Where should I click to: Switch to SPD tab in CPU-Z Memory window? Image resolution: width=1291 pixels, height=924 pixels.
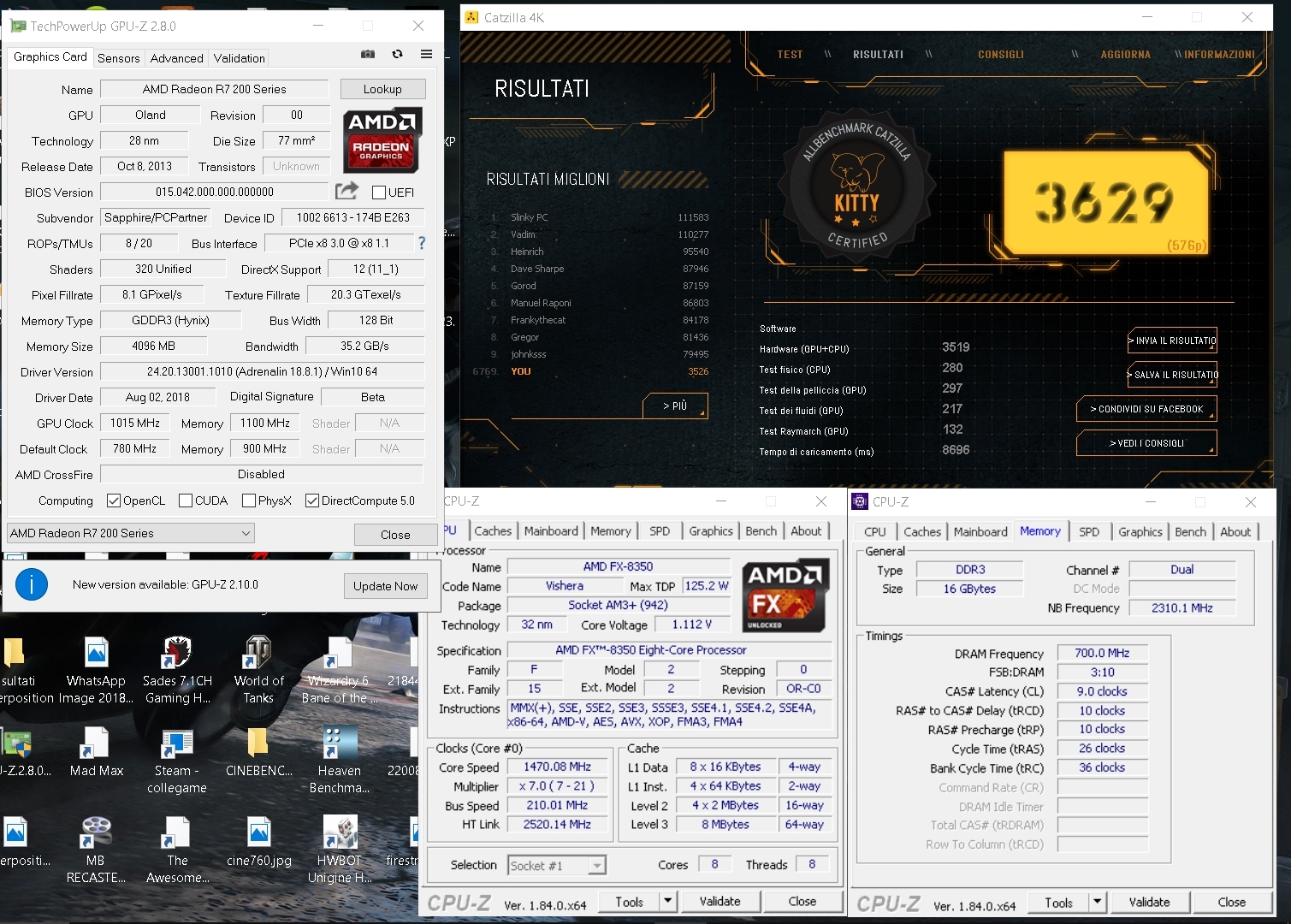(x=1088, y=531)
